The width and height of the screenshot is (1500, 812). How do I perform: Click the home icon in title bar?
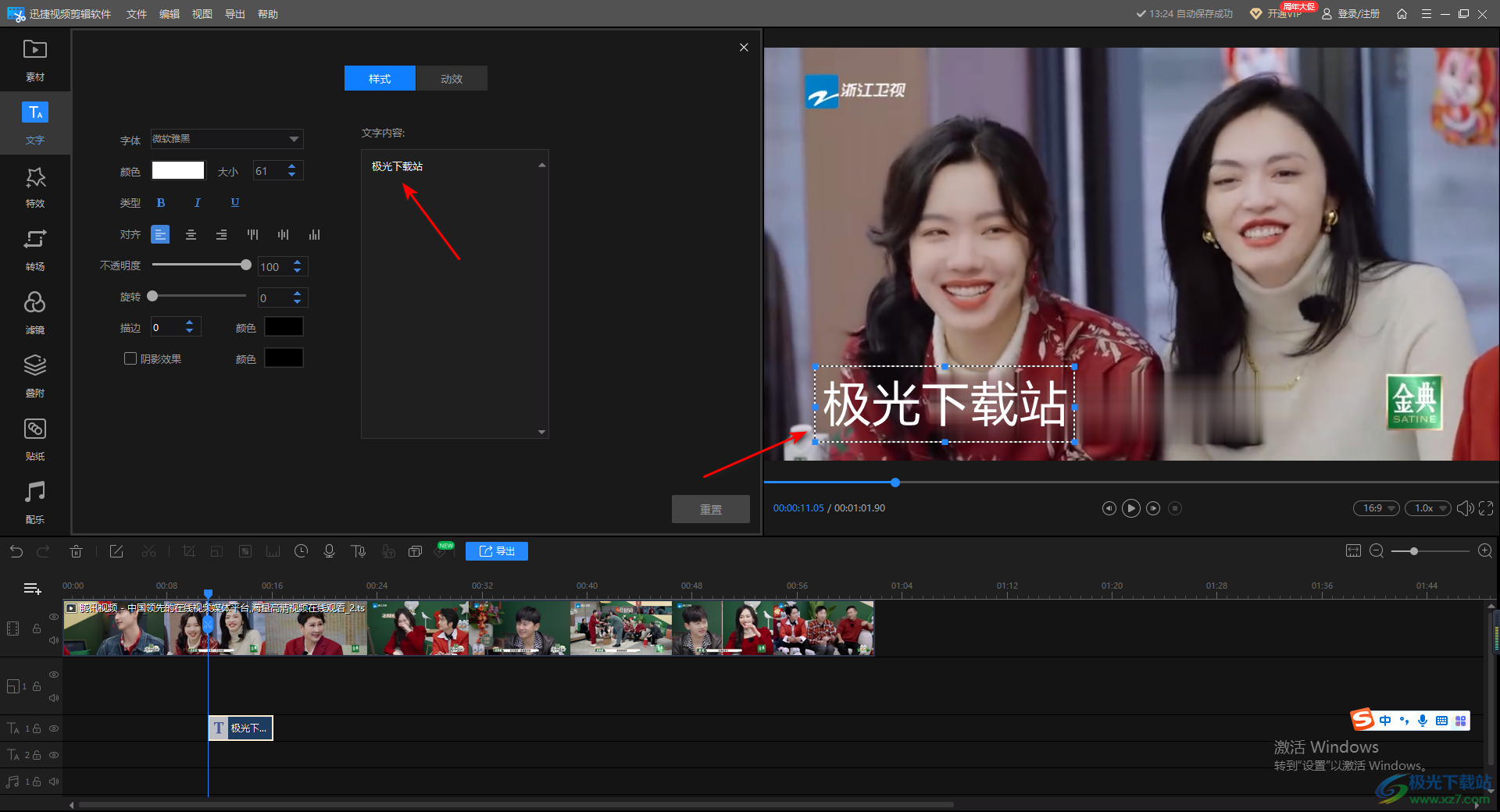coord(1402,14)
